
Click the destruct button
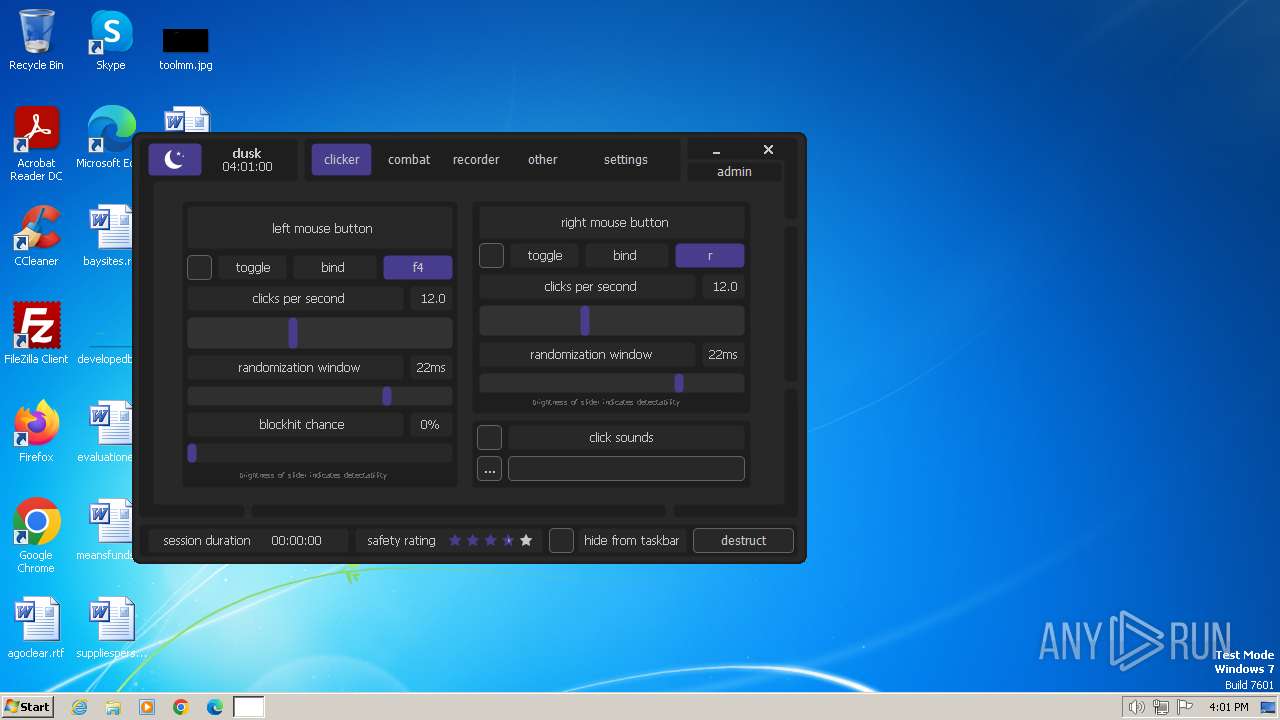pos(744,540)
